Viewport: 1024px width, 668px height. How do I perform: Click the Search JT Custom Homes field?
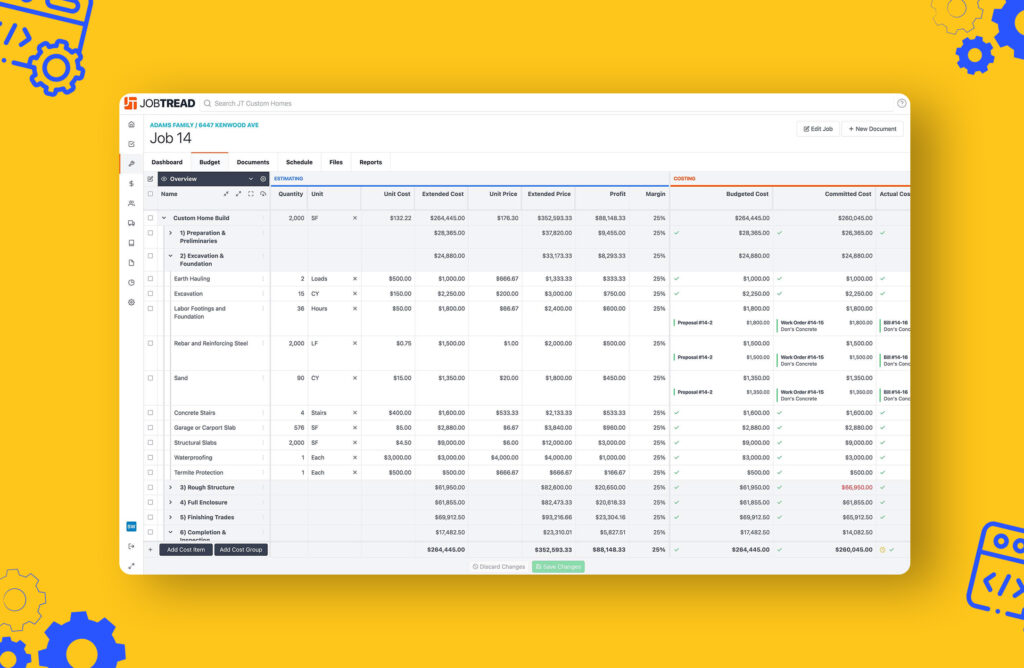(x=253, y=103)
